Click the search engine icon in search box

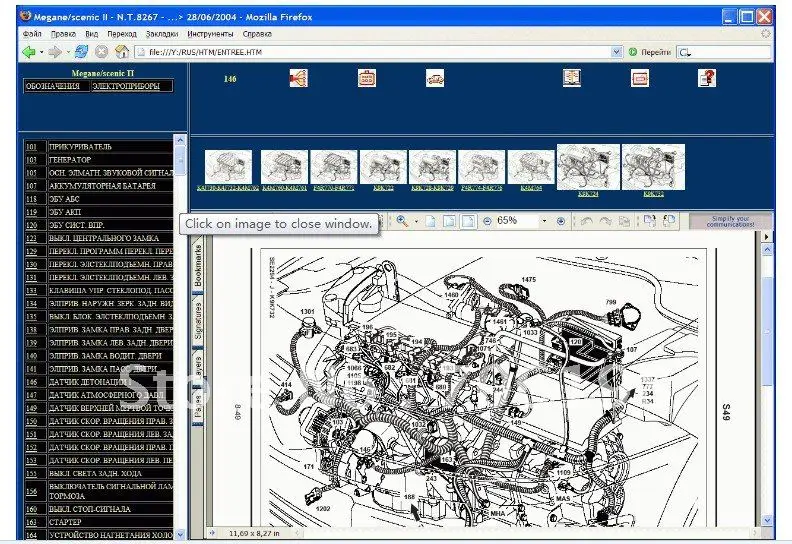(684, 52)
